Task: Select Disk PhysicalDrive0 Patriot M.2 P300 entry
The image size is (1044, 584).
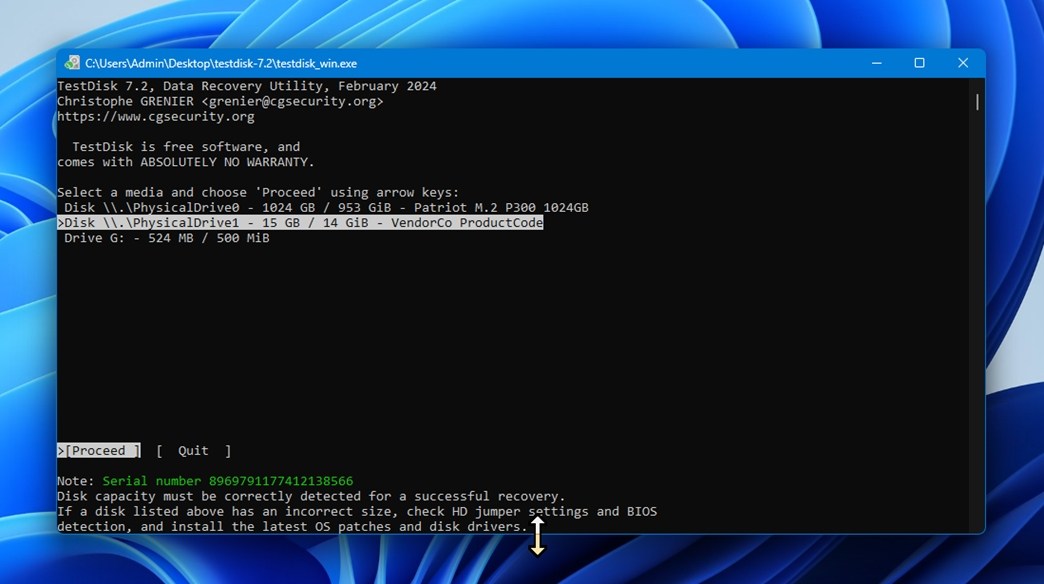Action: tap(326, 208)
